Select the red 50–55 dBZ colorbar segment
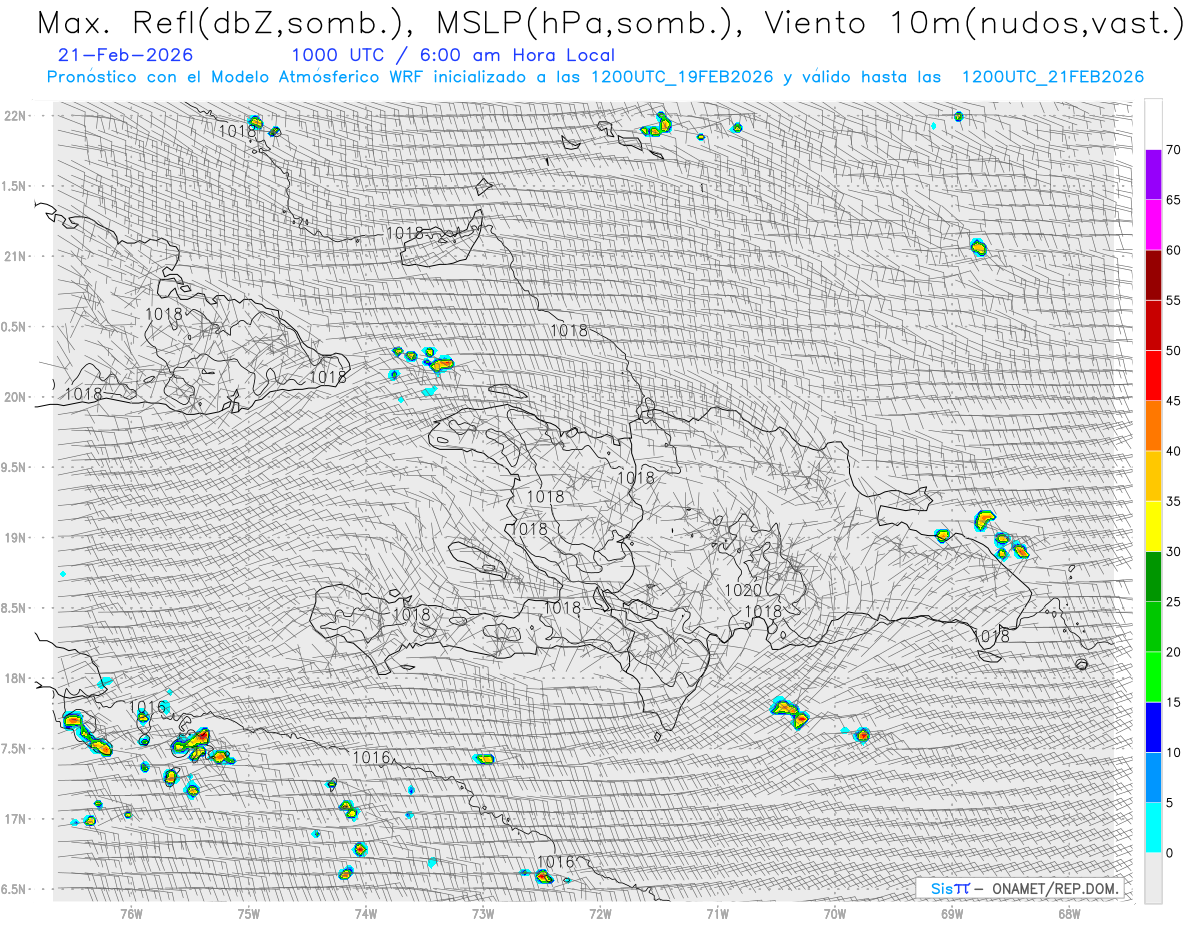The height and width of the screenshot is (927, 1200). [x=1153, y=325]
